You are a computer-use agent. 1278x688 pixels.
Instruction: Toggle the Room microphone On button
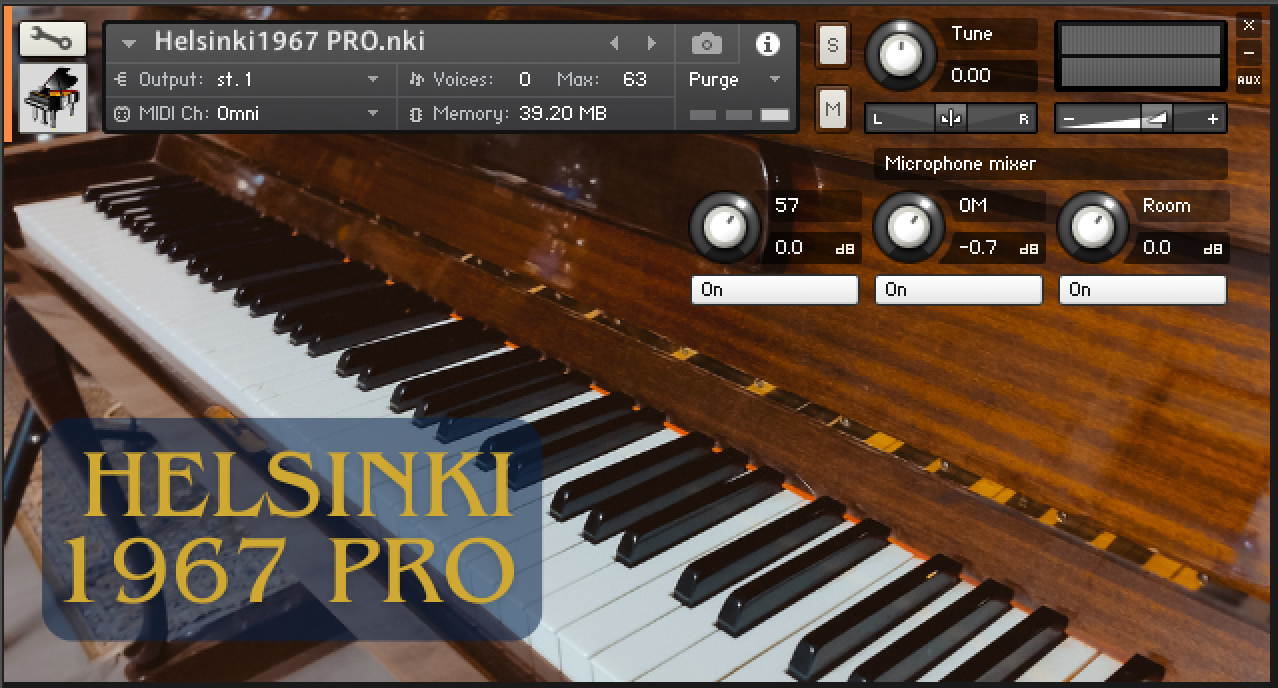coord(1142,290)
